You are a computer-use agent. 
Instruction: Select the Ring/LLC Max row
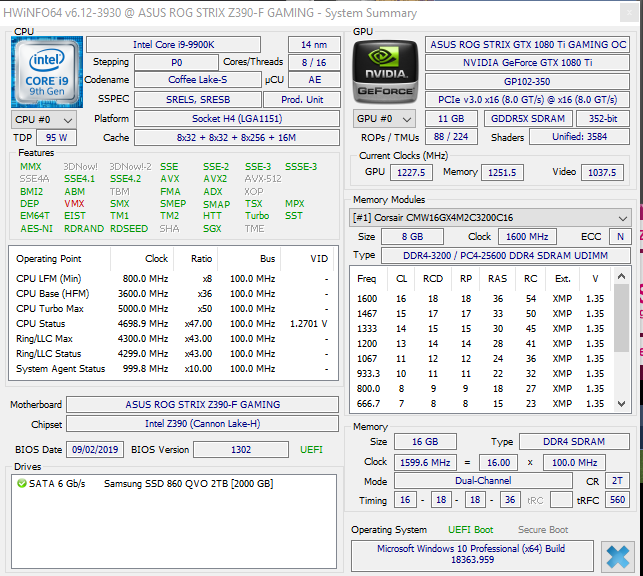click(173, 339)
